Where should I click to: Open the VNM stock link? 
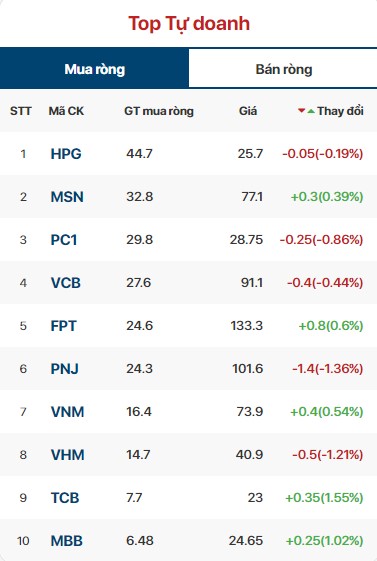click(67, 412)
